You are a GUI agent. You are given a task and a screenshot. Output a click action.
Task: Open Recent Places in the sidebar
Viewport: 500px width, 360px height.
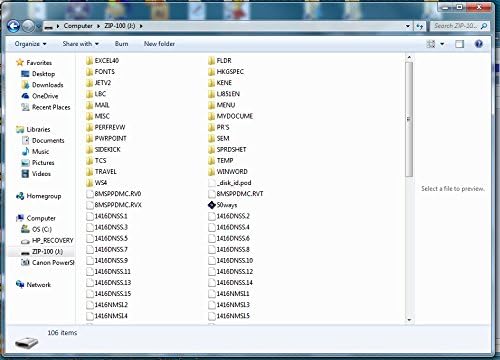(x=51, y=107)
